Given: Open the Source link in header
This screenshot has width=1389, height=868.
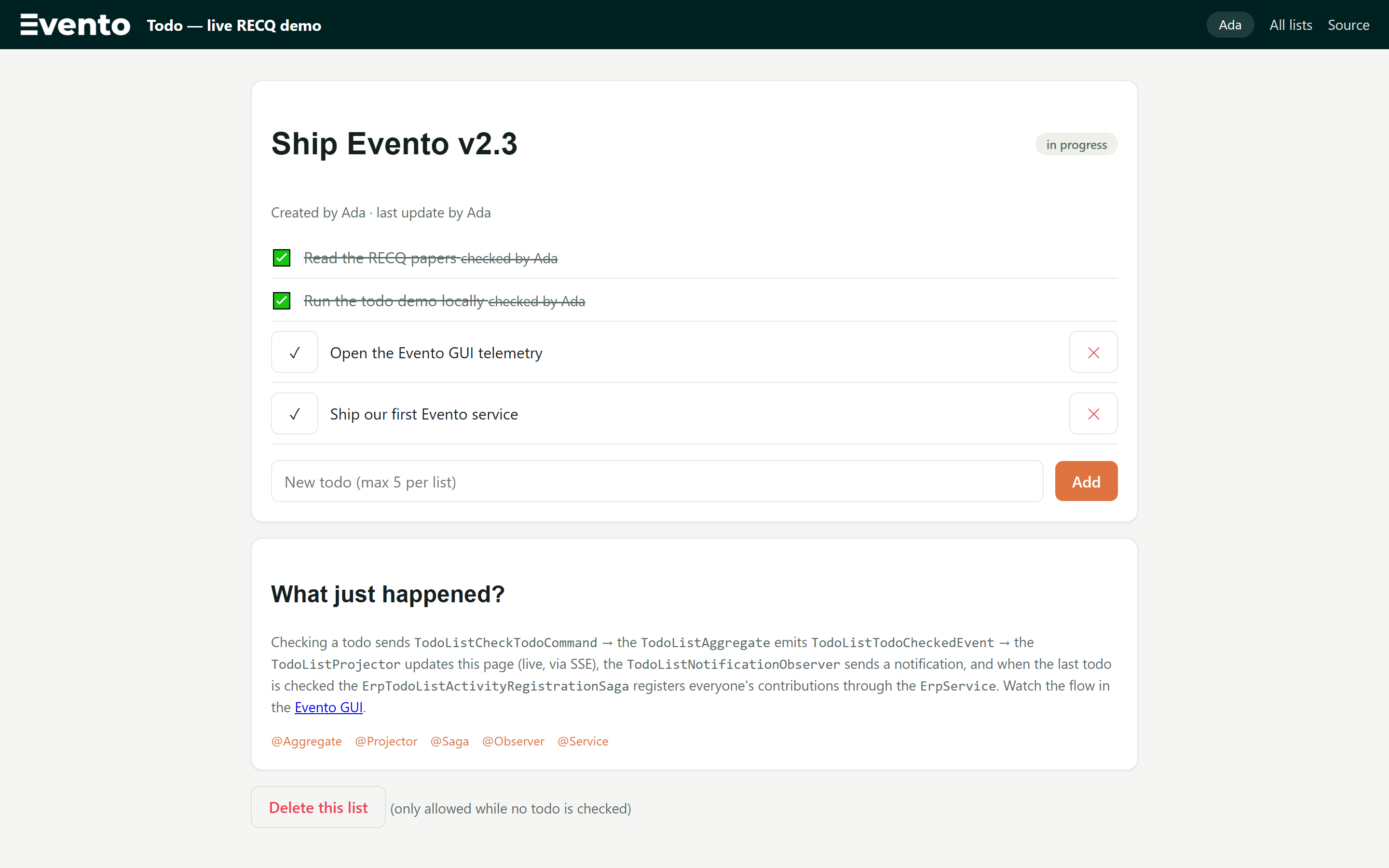Looking at the screenshot, I should (1348, 25).
